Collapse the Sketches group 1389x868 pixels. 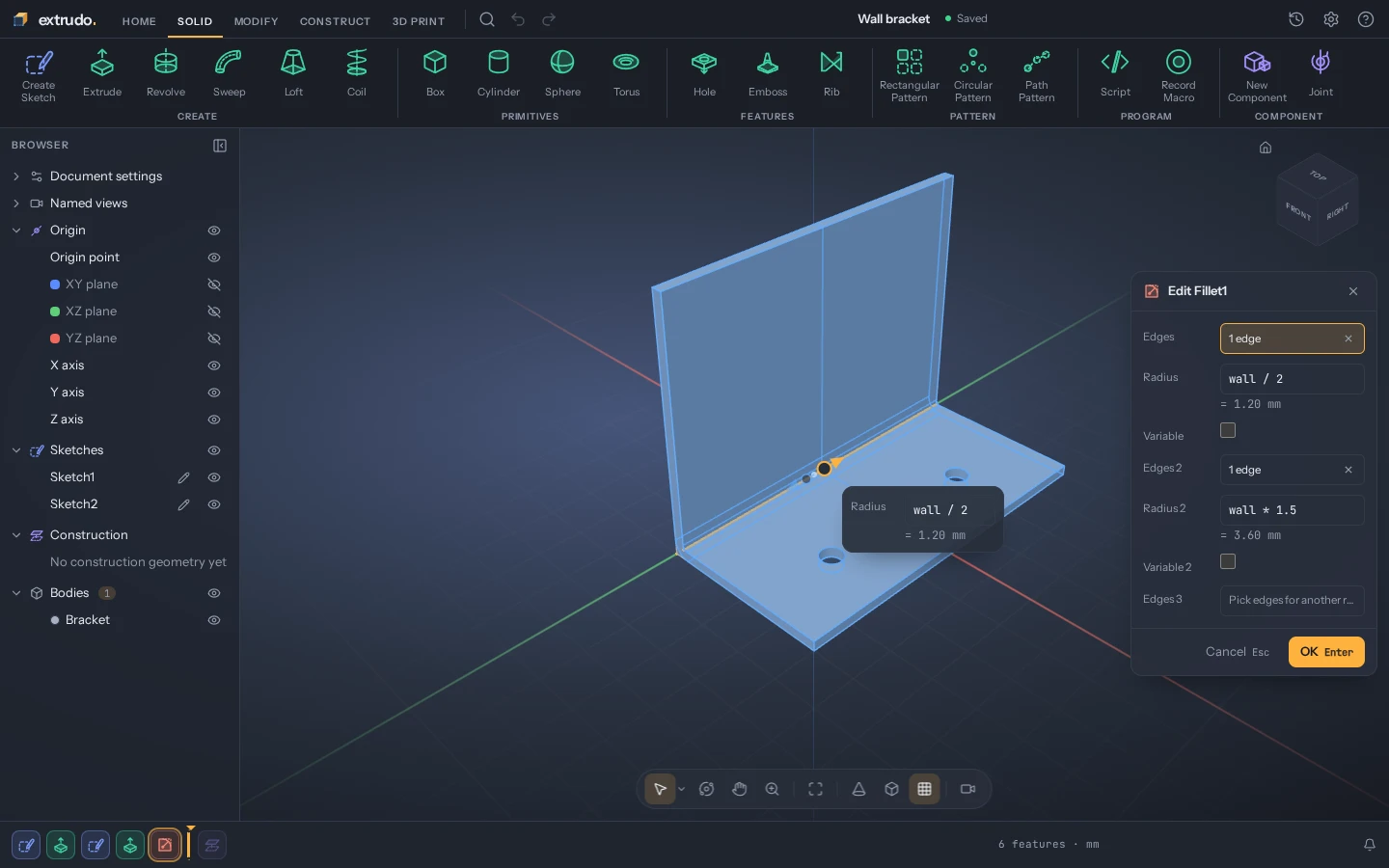pyautogui.click(x=16, y=450)
